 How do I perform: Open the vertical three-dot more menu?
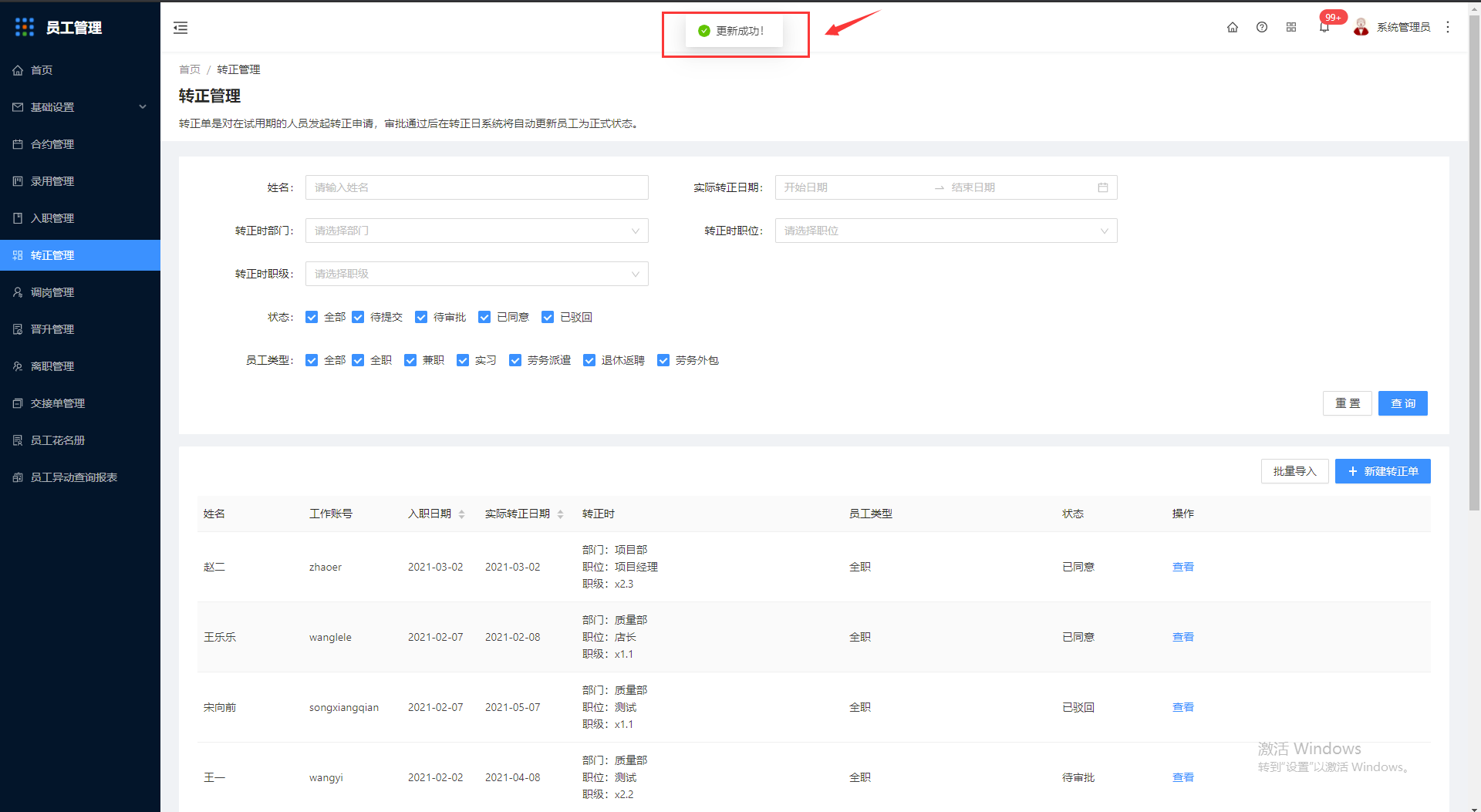click(x=1448, y=27)
